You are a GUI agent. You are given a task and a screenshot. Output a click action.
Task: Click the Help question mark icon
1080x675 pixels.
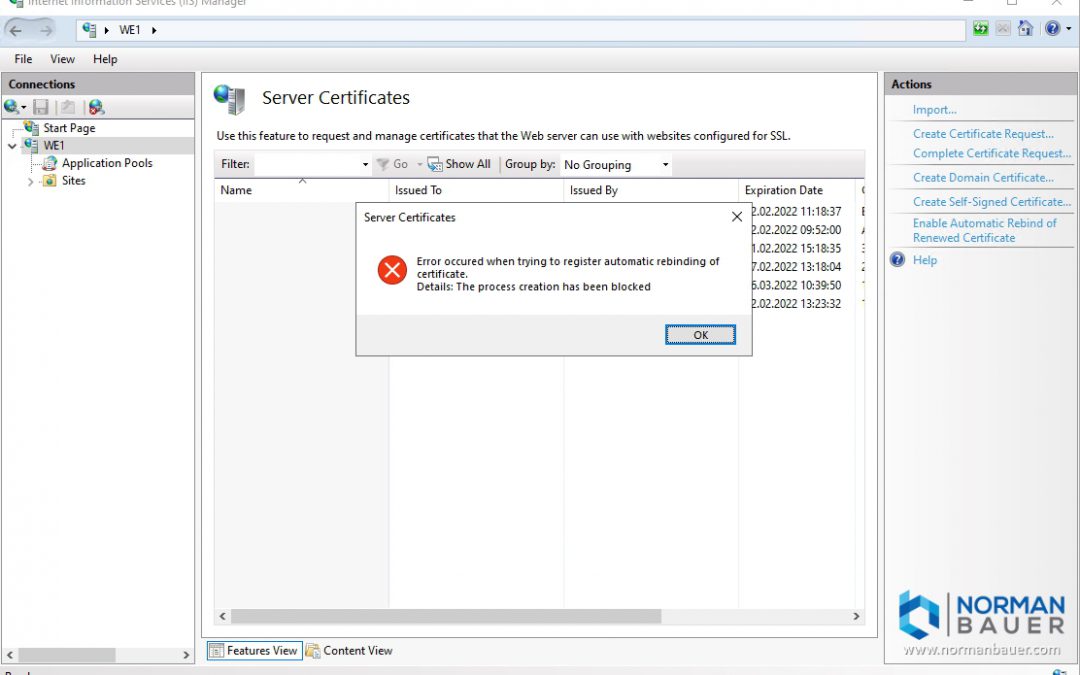(1051, 29)
